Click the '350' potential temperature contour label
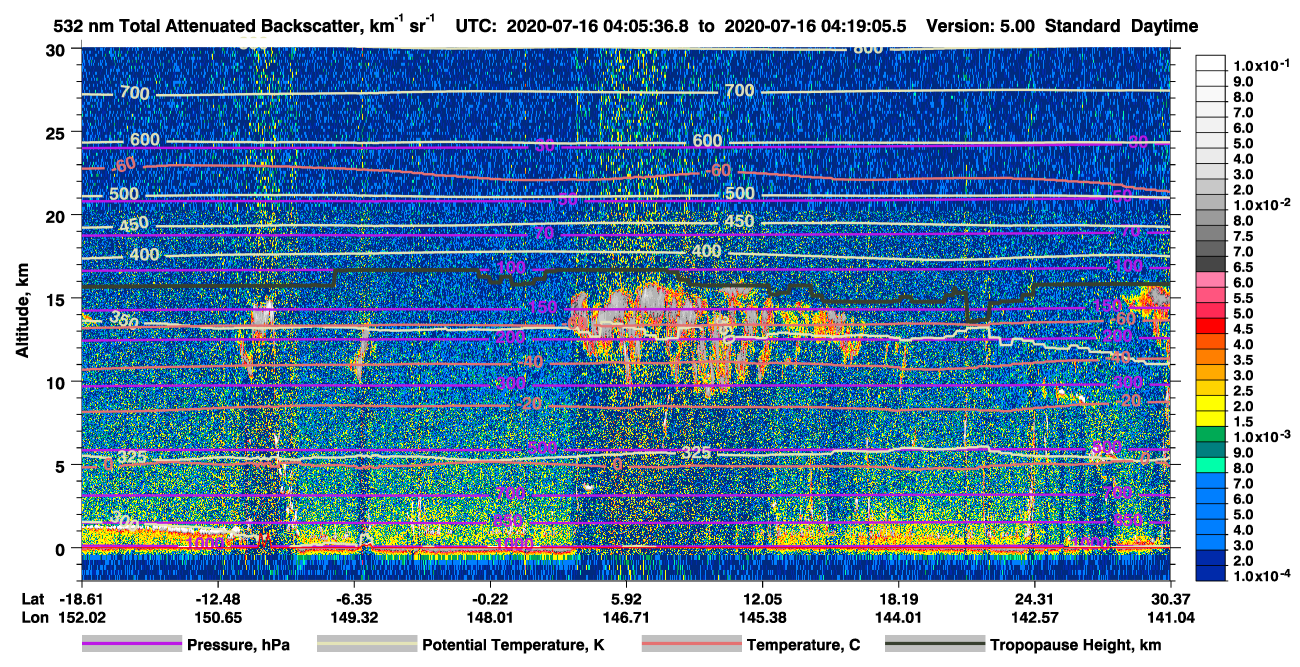 pos(124,320)
